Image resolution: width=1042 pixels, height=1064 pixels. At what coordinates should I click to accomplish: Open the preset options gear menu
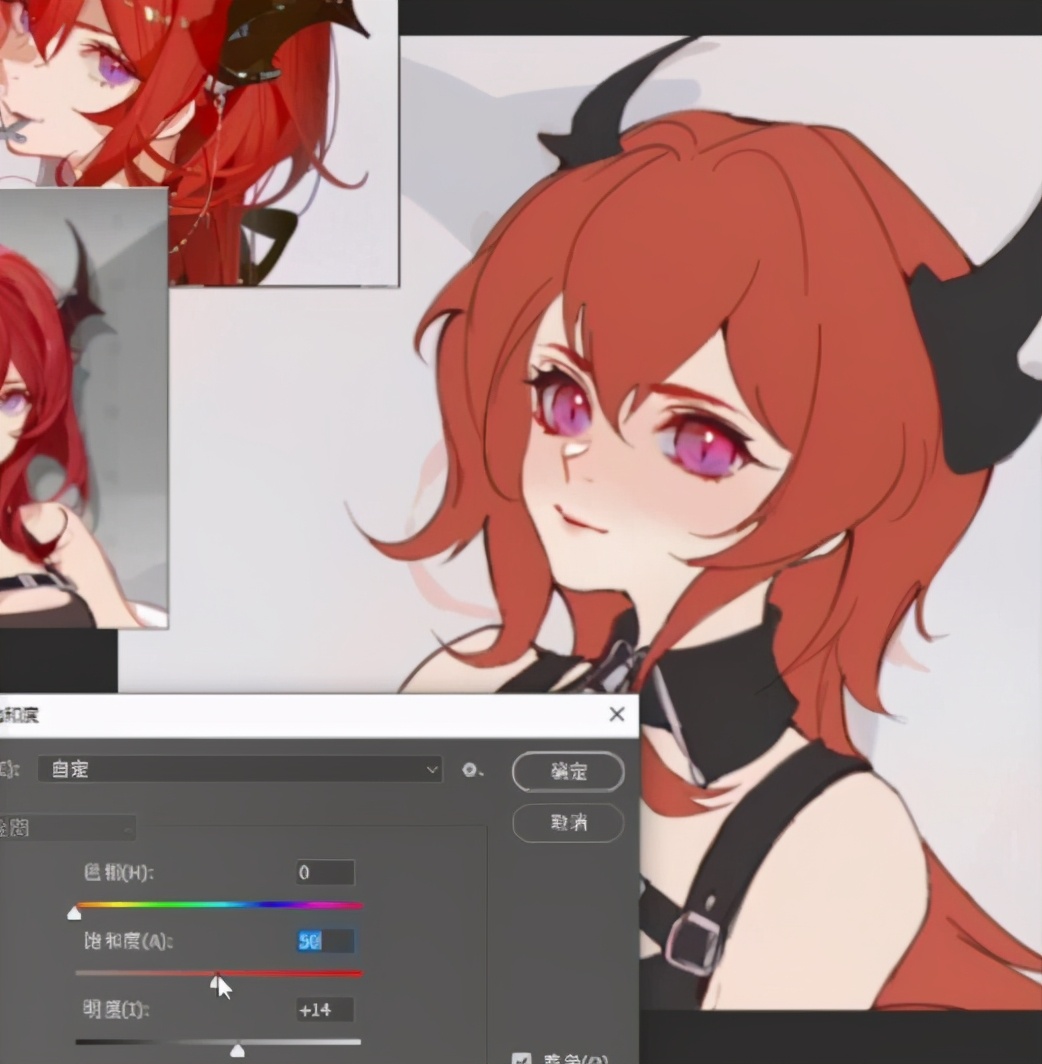point(471,770)
